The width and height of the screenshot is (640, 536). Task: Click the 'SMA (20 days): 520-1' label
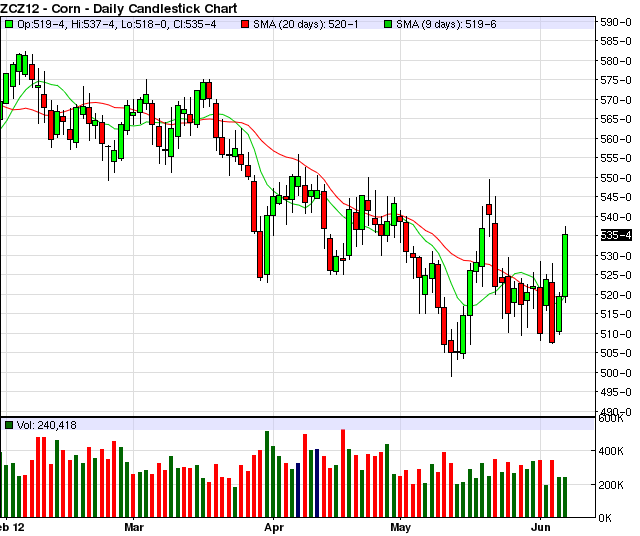pos(306,24)
